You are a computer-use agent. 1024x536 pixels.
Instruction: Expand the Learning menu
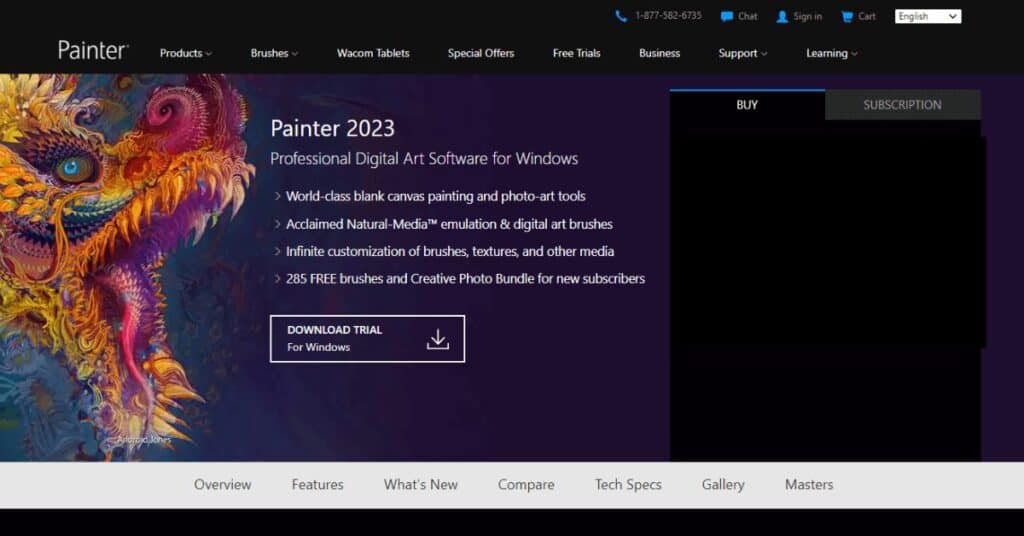pyautogui.click(x=831, y=54)
